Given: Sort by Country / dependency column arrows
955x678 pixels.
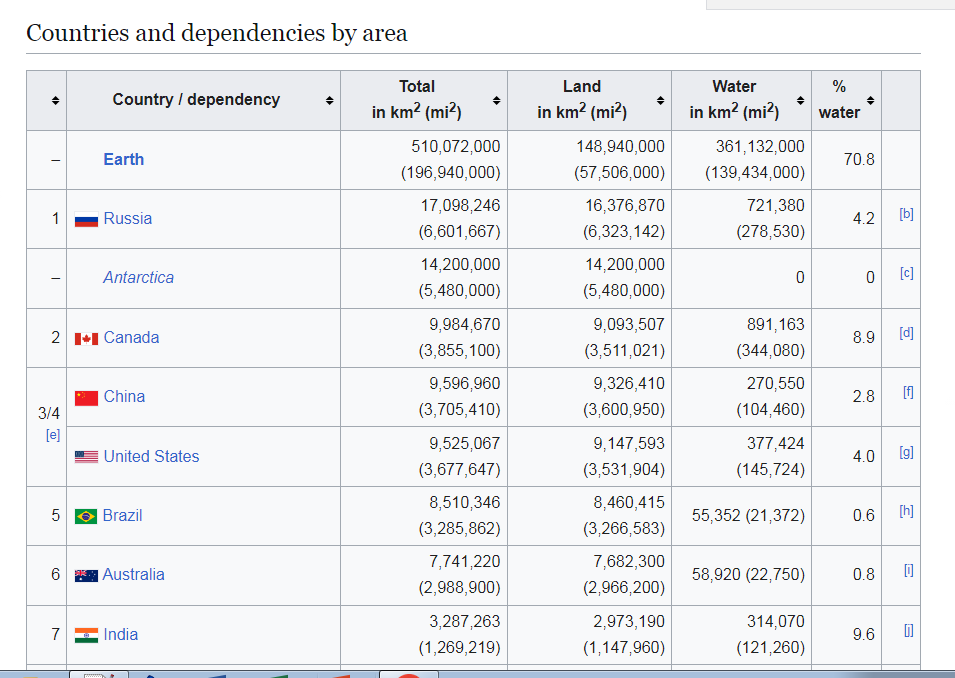Looking at the screenshot, I should 329,101.
